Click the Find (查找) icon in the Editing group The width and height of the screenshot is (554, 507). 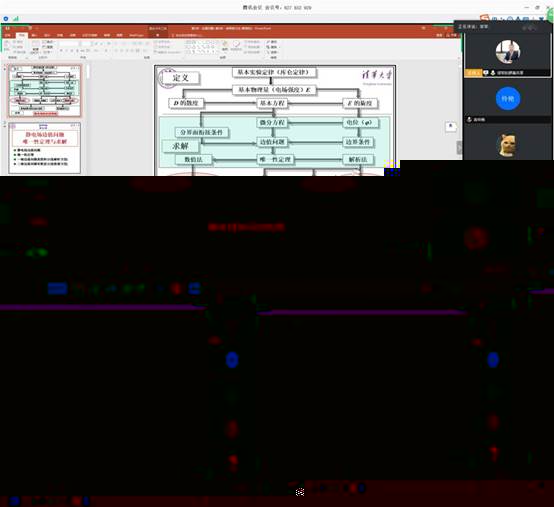(272, 42)
